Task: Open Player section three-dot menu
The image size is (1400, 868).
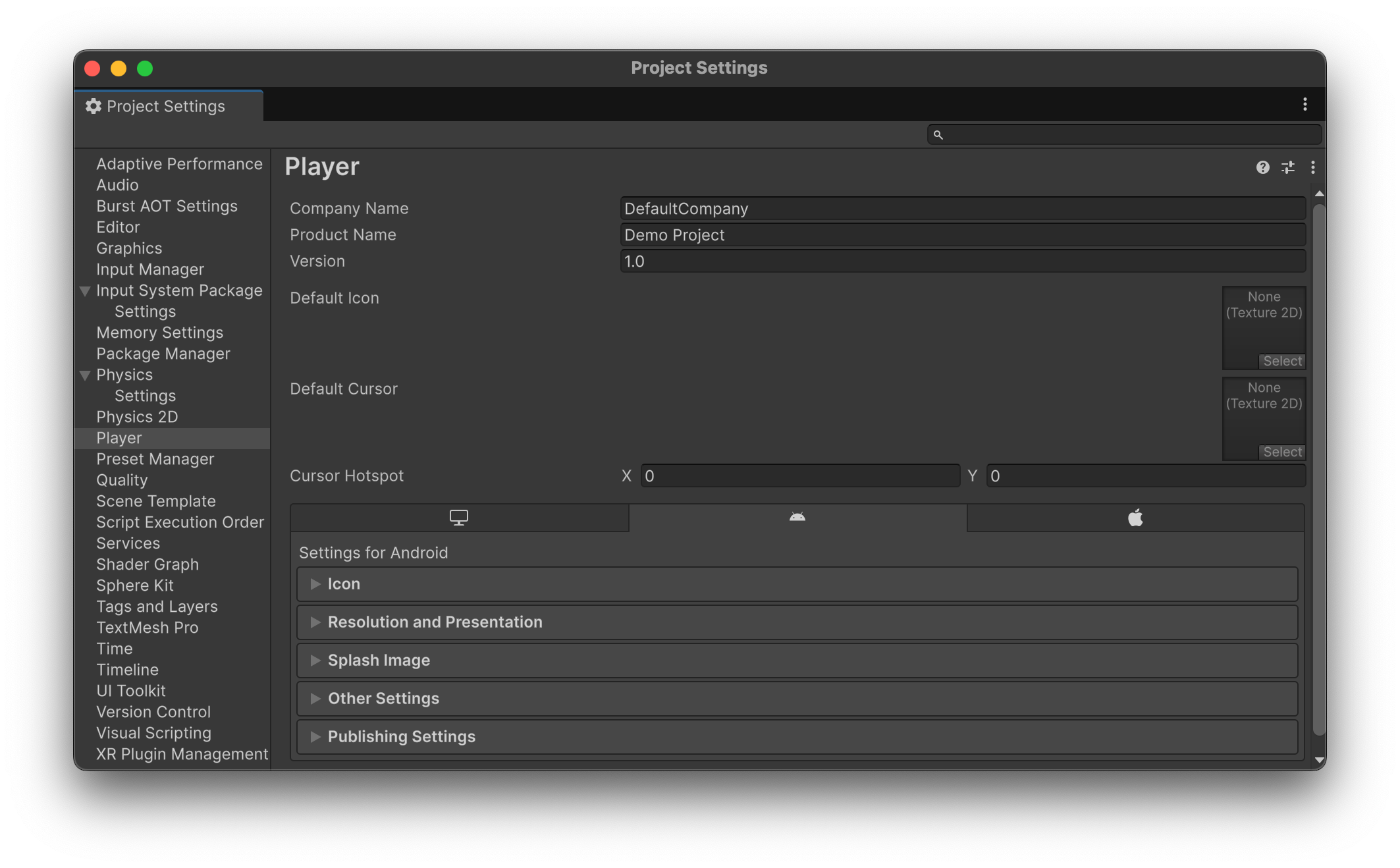Action: pyautogui.click(x=1312, y=167)
